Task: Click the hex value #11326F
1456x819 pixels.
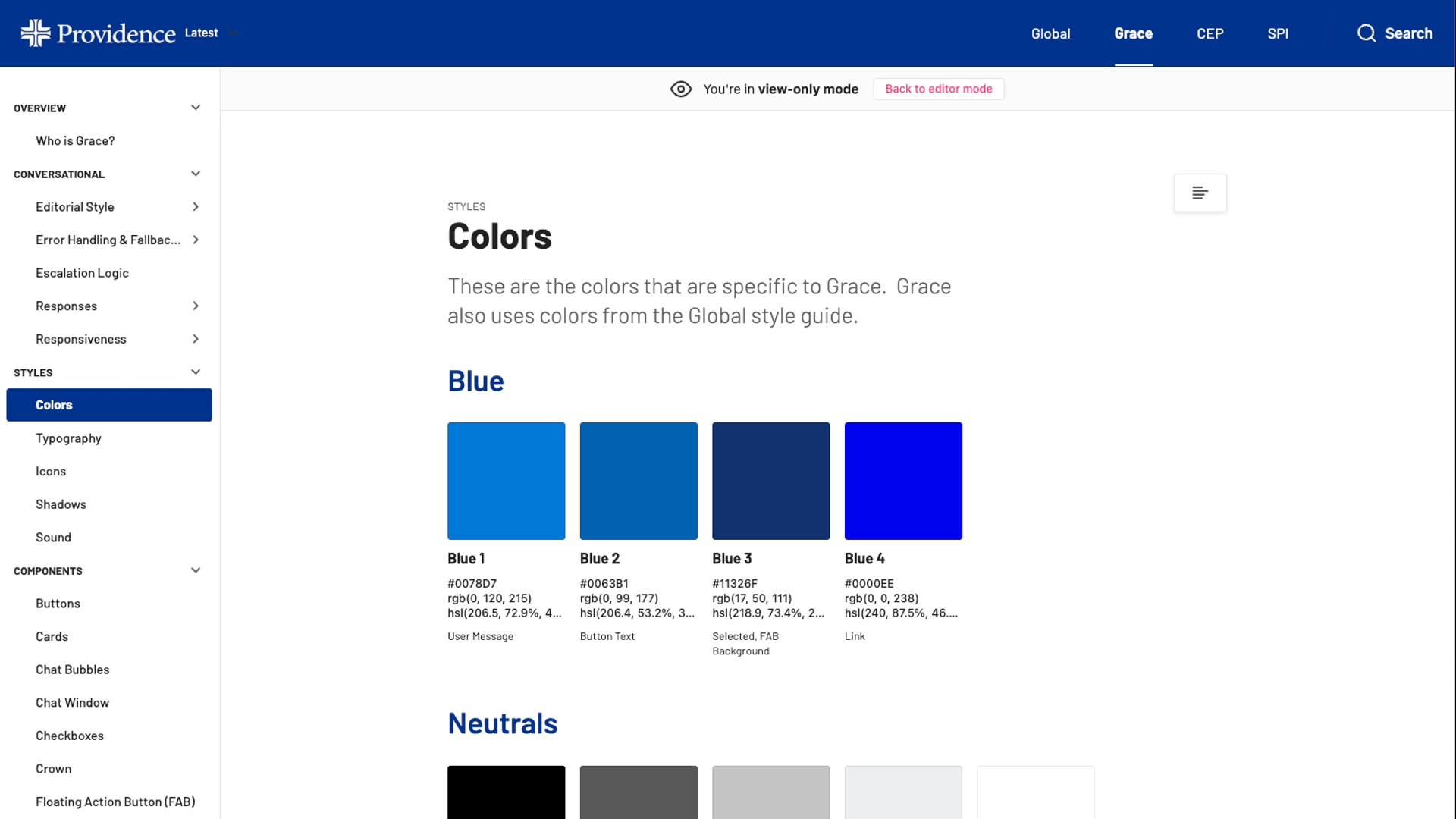Action: tap(734, 584)
